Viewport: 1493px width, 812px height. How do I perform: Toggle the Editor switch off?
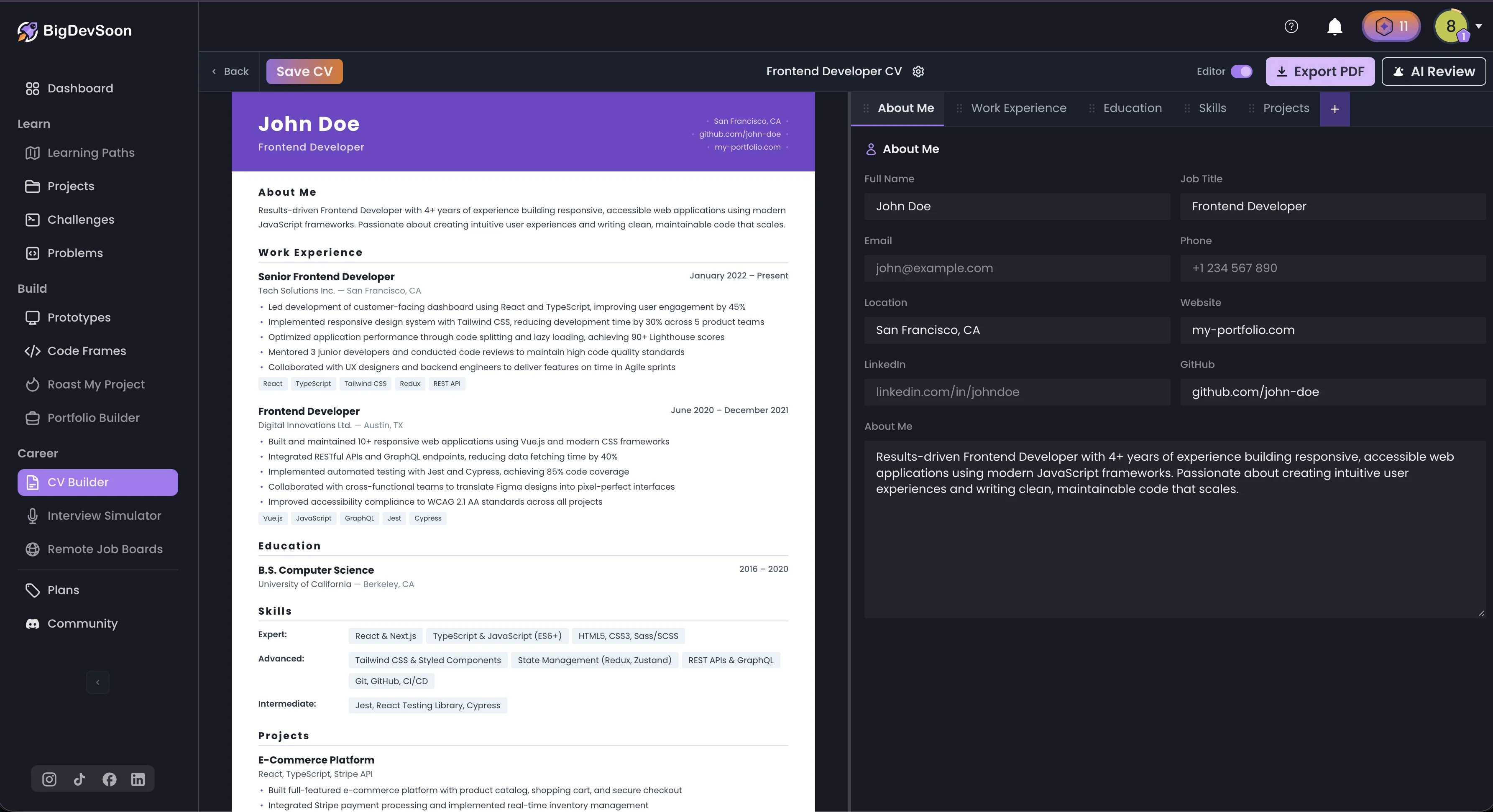point(1241,72)
